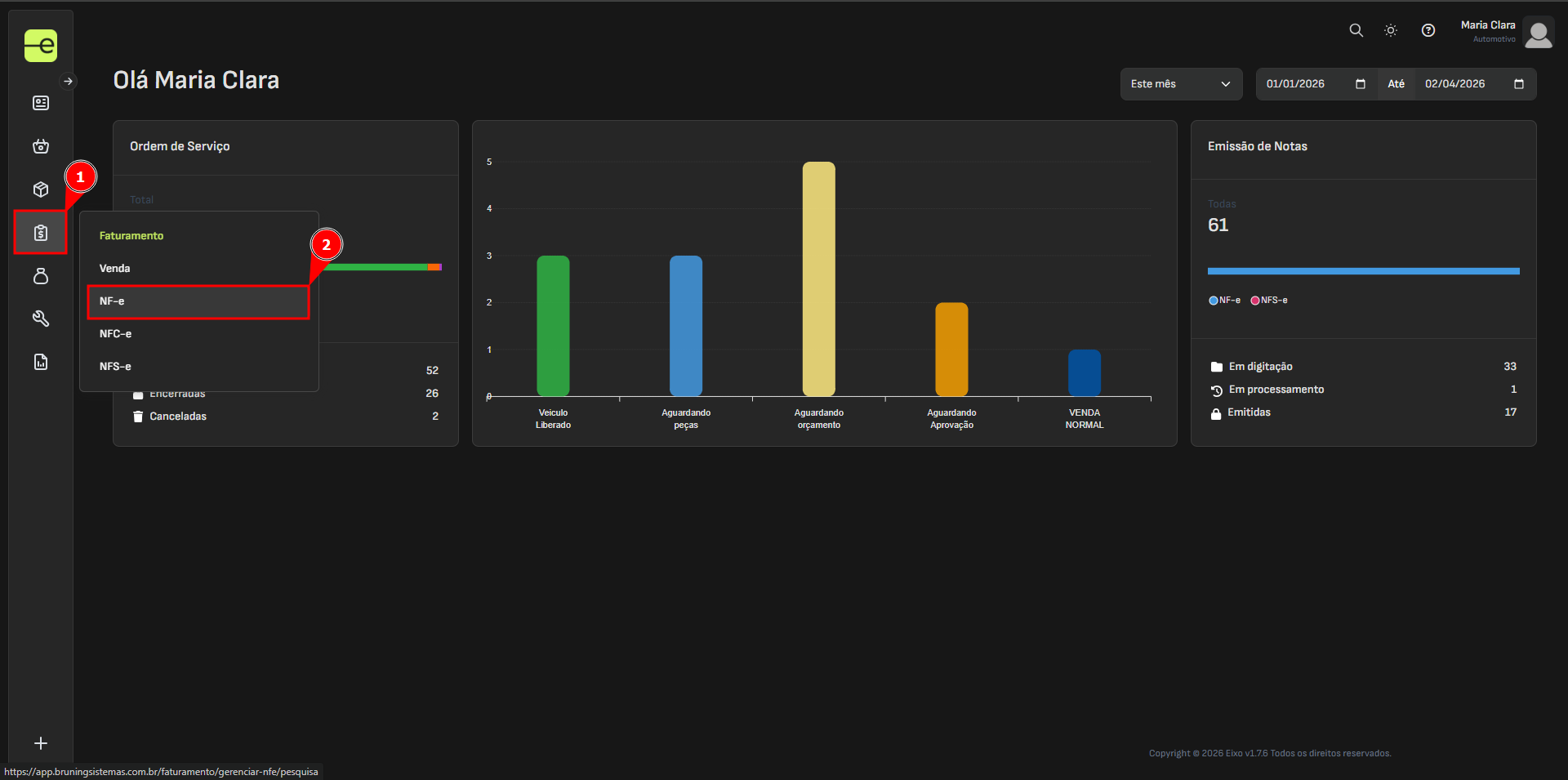The width and height of the screenshot is (1568, 780).
Task: Open the box package sidebar icon
Action: [41, 189]
